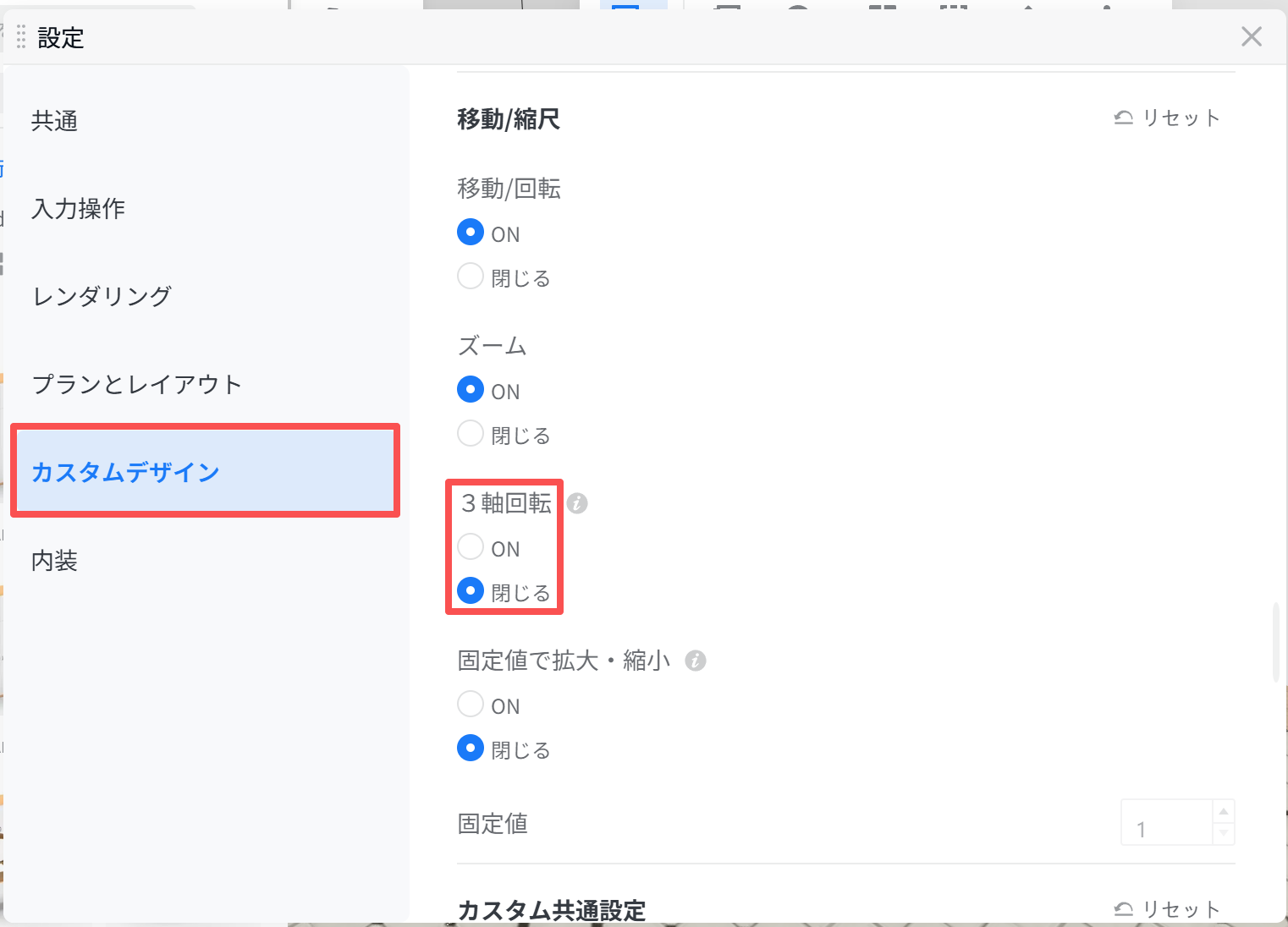This screenshot has width=1288, height=927.
Task: Set ズーム to 閉じる
Action: coord(471,434)
